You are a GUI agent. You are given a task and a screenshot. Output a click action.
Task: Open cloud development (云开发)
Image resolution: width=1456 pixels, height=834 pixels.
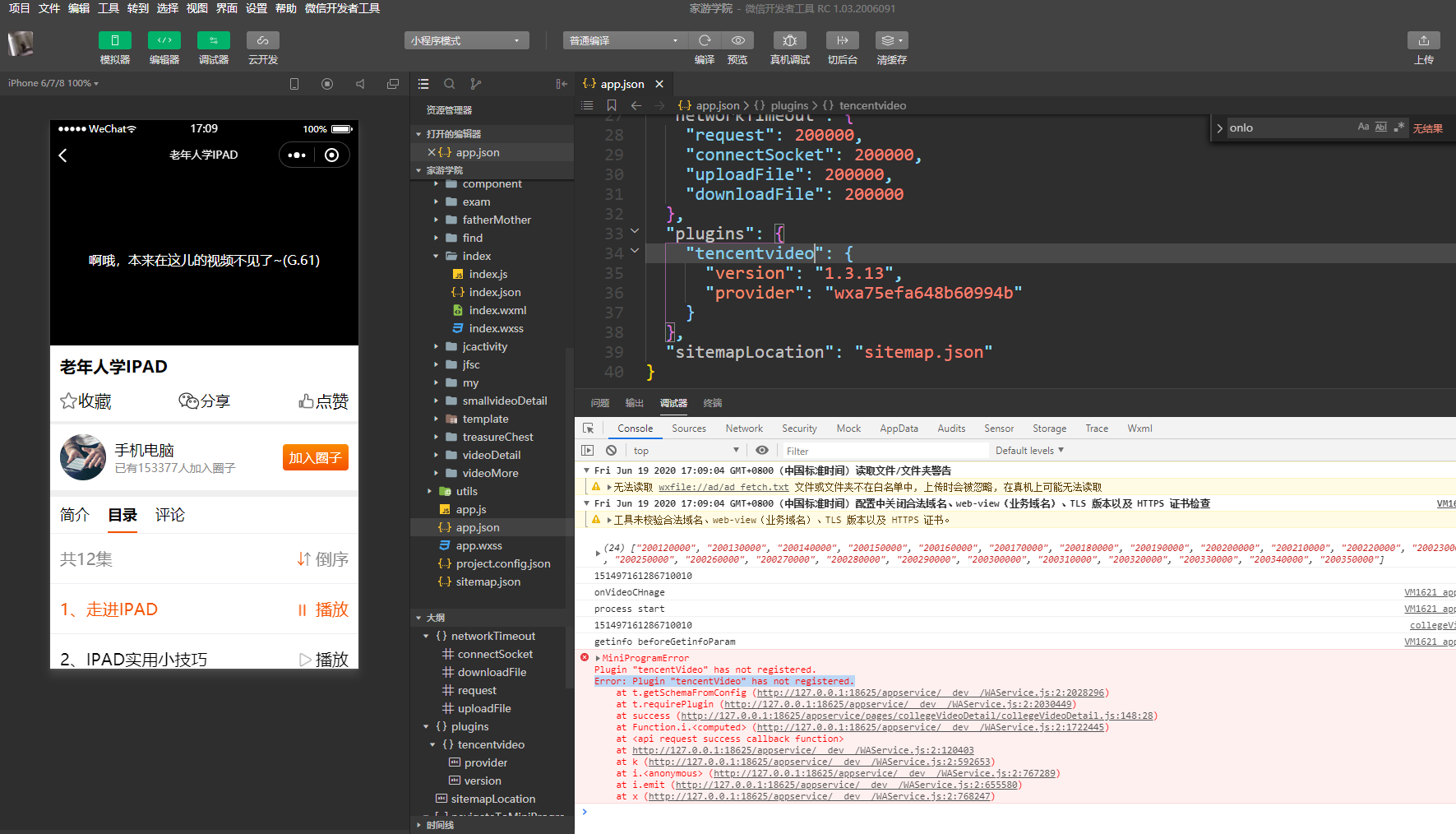tap(263, 40)
